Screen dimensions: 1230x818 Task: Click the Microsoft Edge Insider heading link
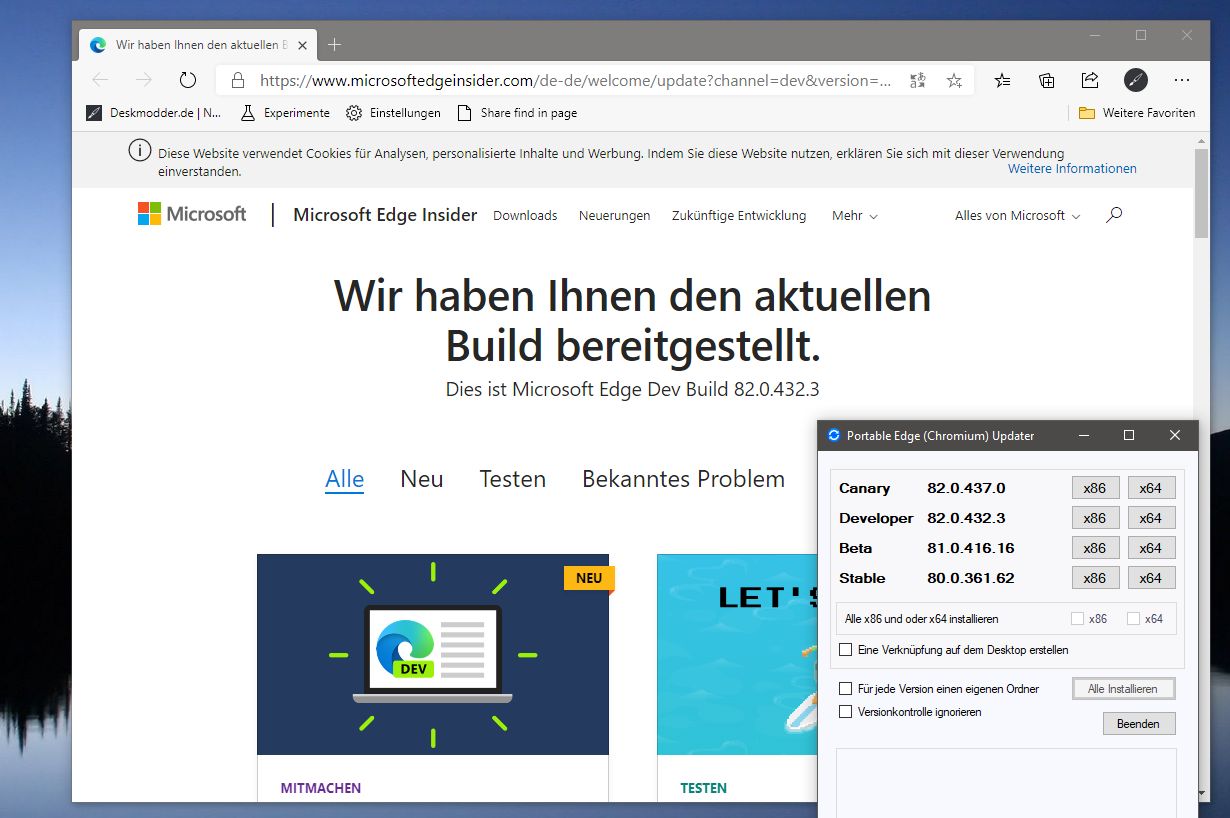click(x=385, y=215)
